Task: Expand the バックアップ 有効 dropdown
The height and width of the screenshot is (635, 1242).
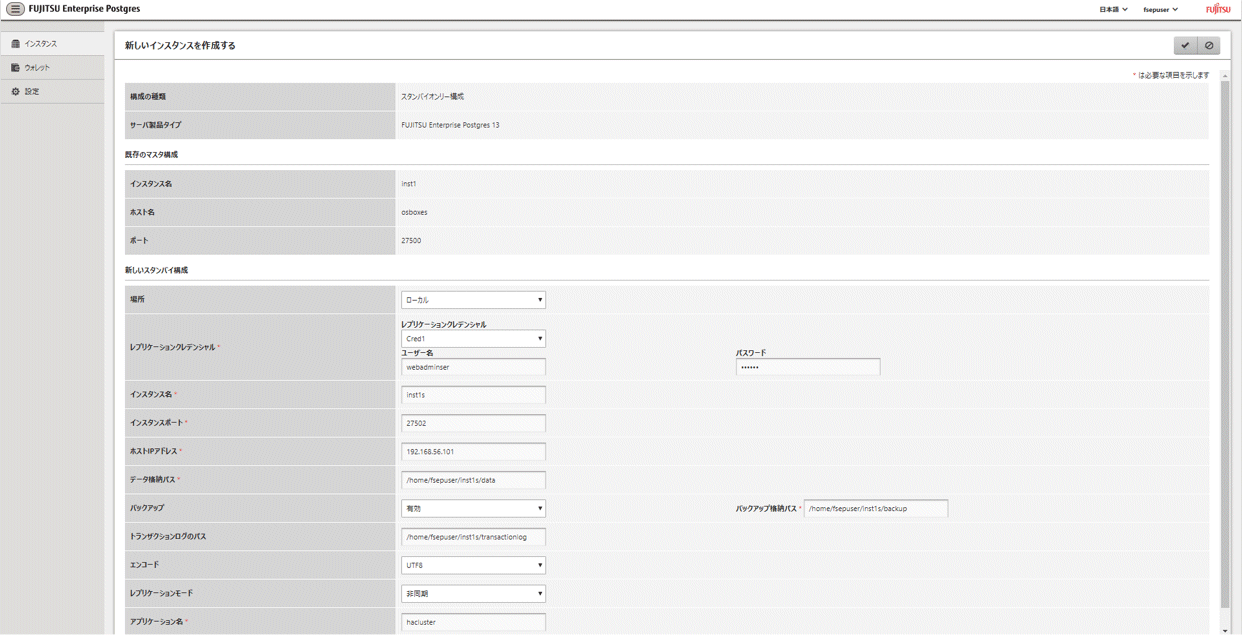Action: coord(473,508)
